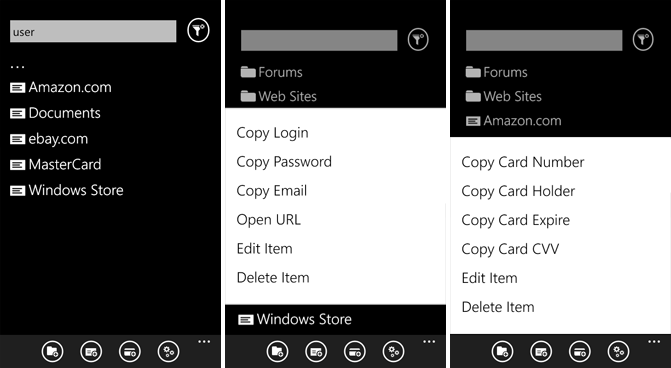
Task: Choose Copy Card Holder from the context menu
Action: coord(518,191)
